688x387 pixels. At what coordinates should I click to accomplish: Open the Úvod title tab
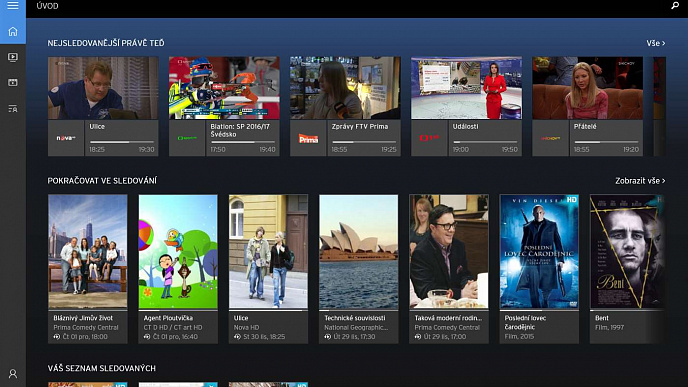(x=47, y=6)
